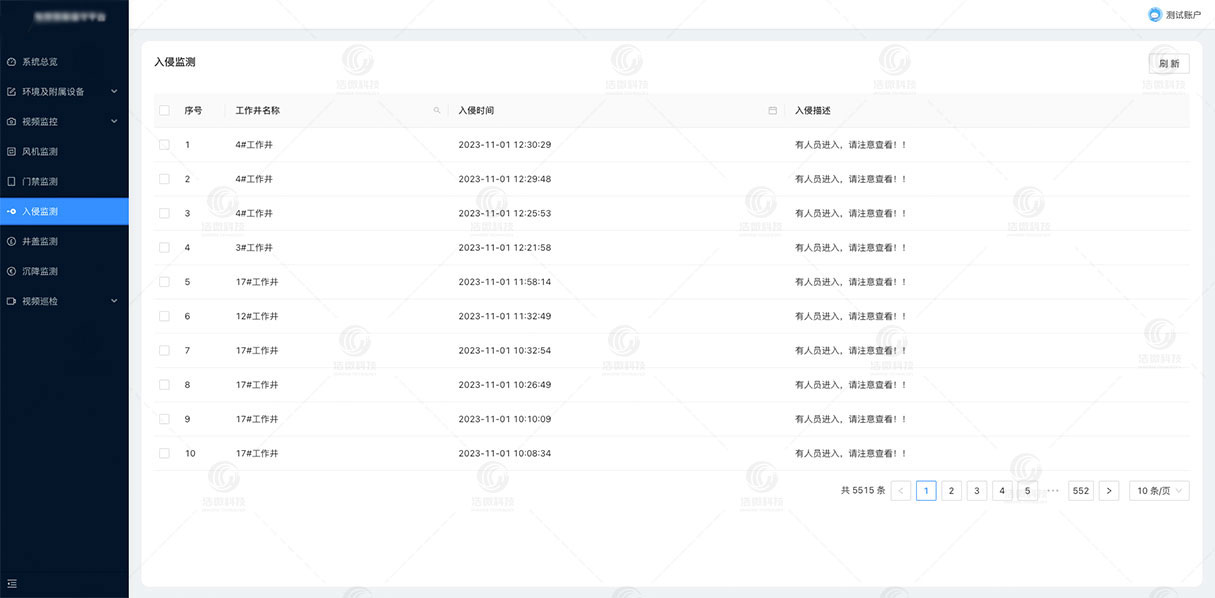
Task: Check the checkbox for row 1
Action: point(164,145)
